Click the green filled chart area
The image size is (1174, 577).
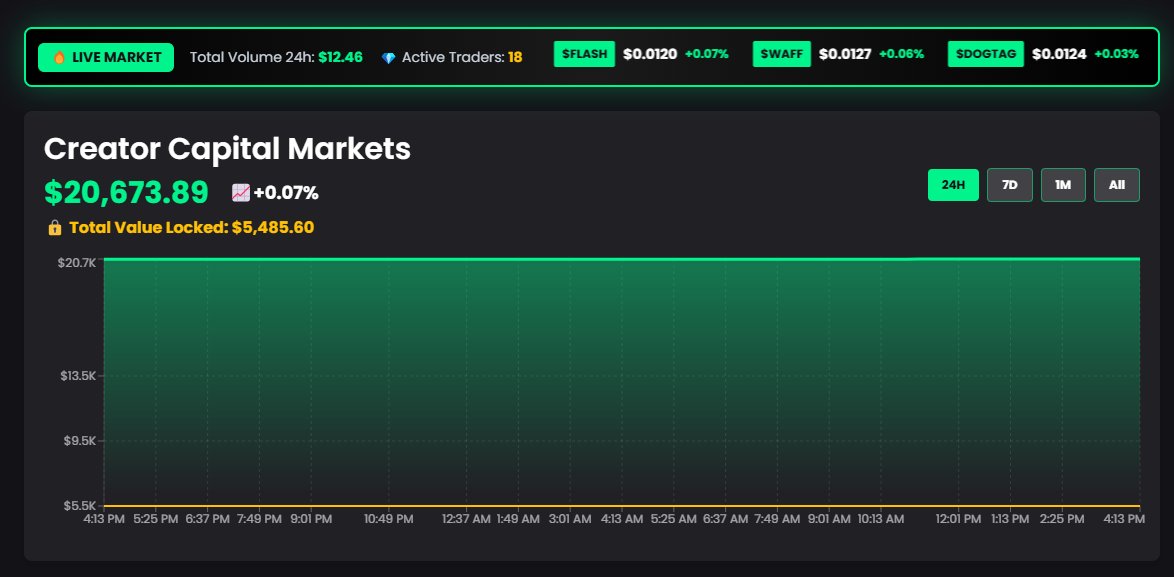621,382
